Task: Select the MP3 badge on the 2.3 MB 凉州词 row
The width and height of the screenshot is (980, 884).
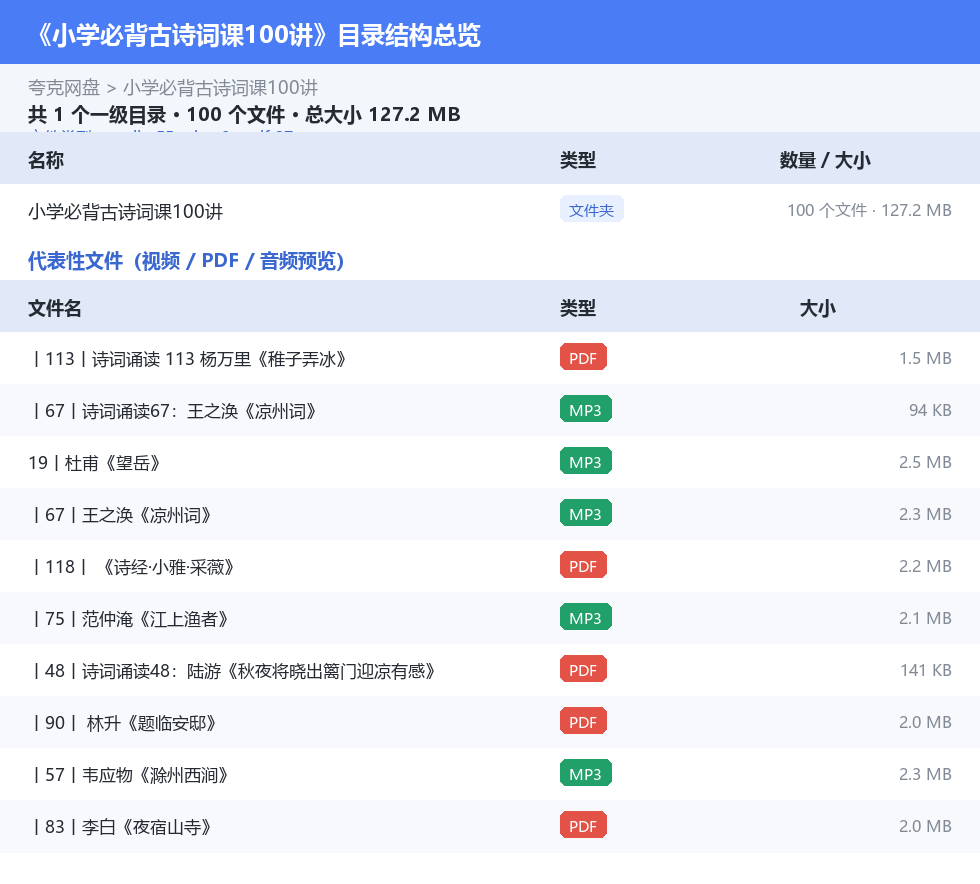Action: (586, 513)
